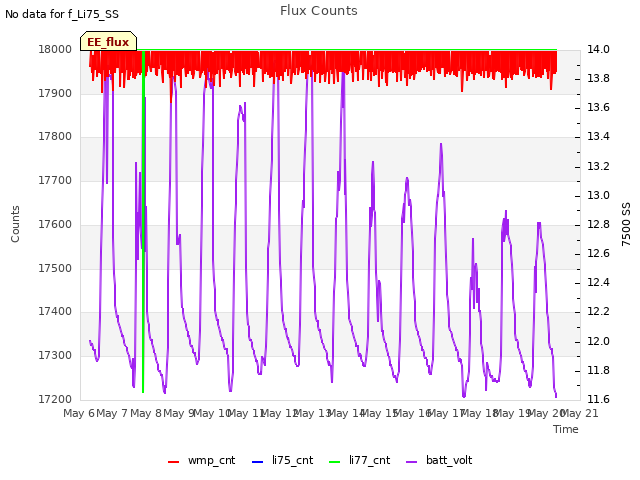Click the 12.8 right axis tick label
The height and width of the screenshot is (480, 640).
598,224
